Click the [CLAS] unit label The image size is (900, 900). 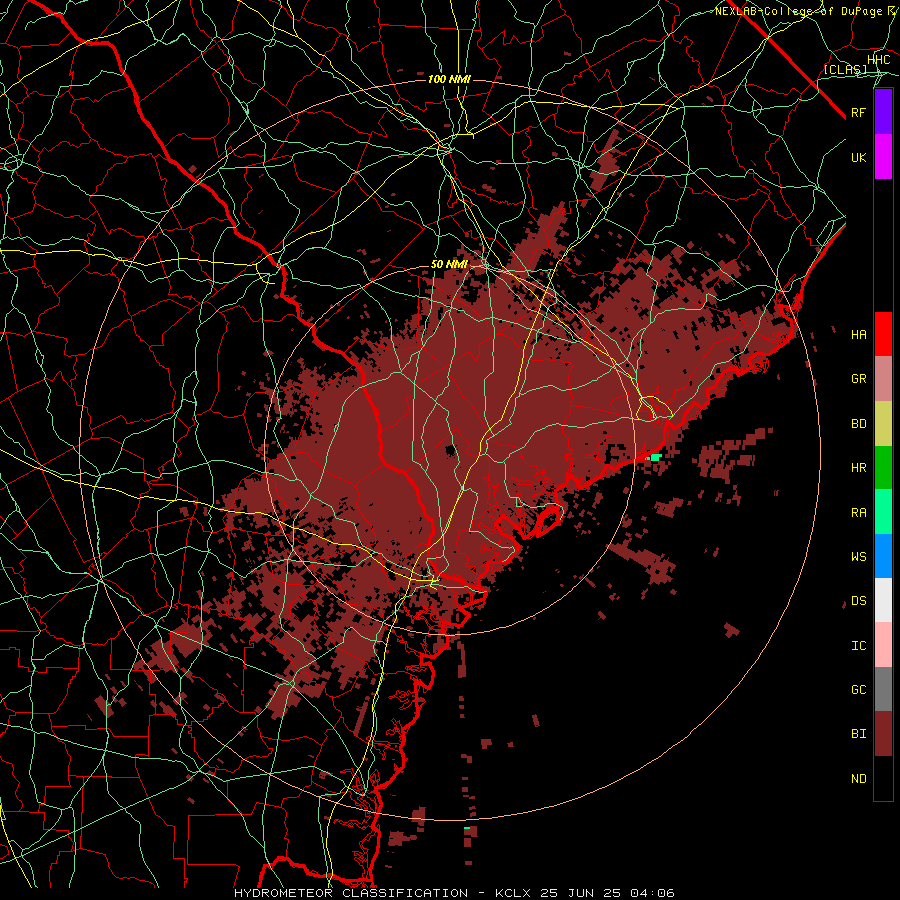(x=845, y=69)
